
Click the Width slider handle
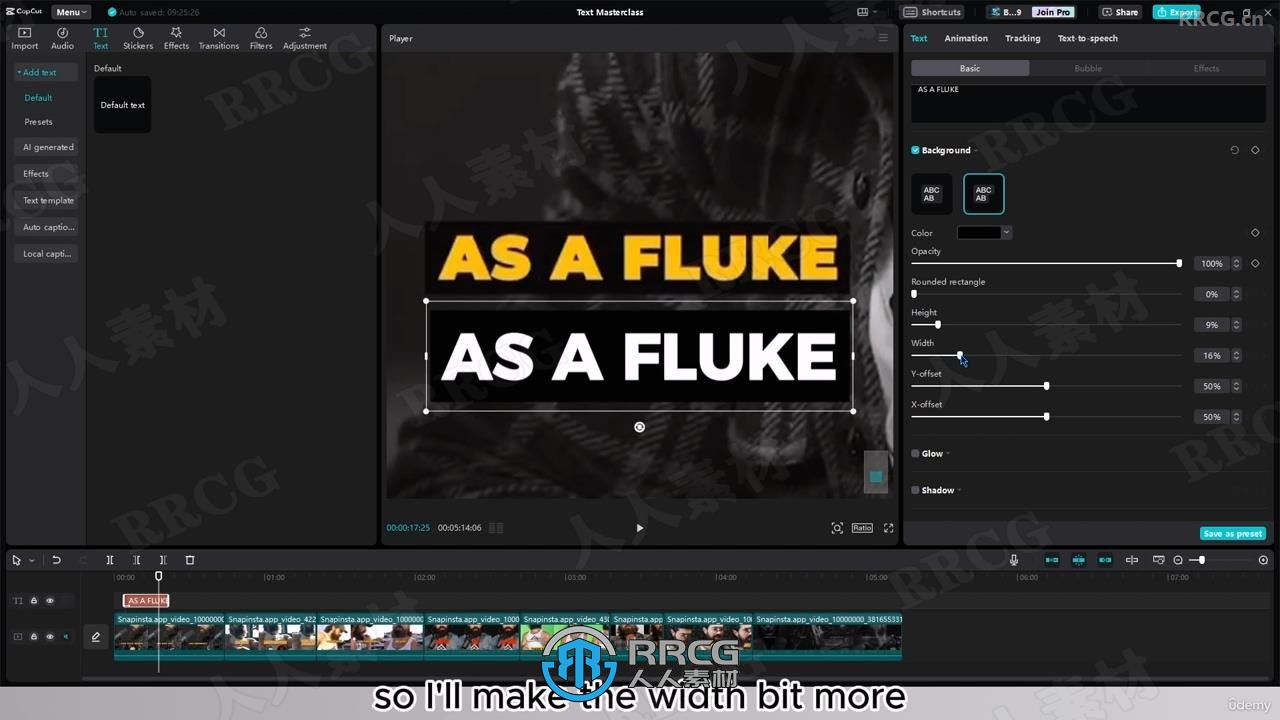pyautogui.click(x=960, y=355)
